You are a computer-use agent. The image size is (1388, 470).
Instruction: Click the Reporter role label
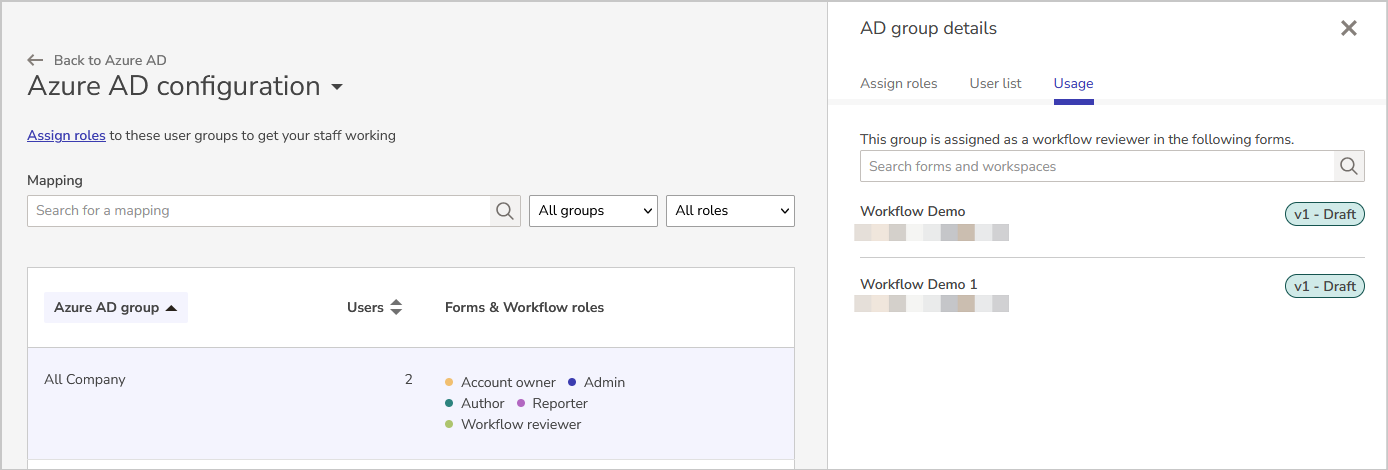(x=560, y=403)
